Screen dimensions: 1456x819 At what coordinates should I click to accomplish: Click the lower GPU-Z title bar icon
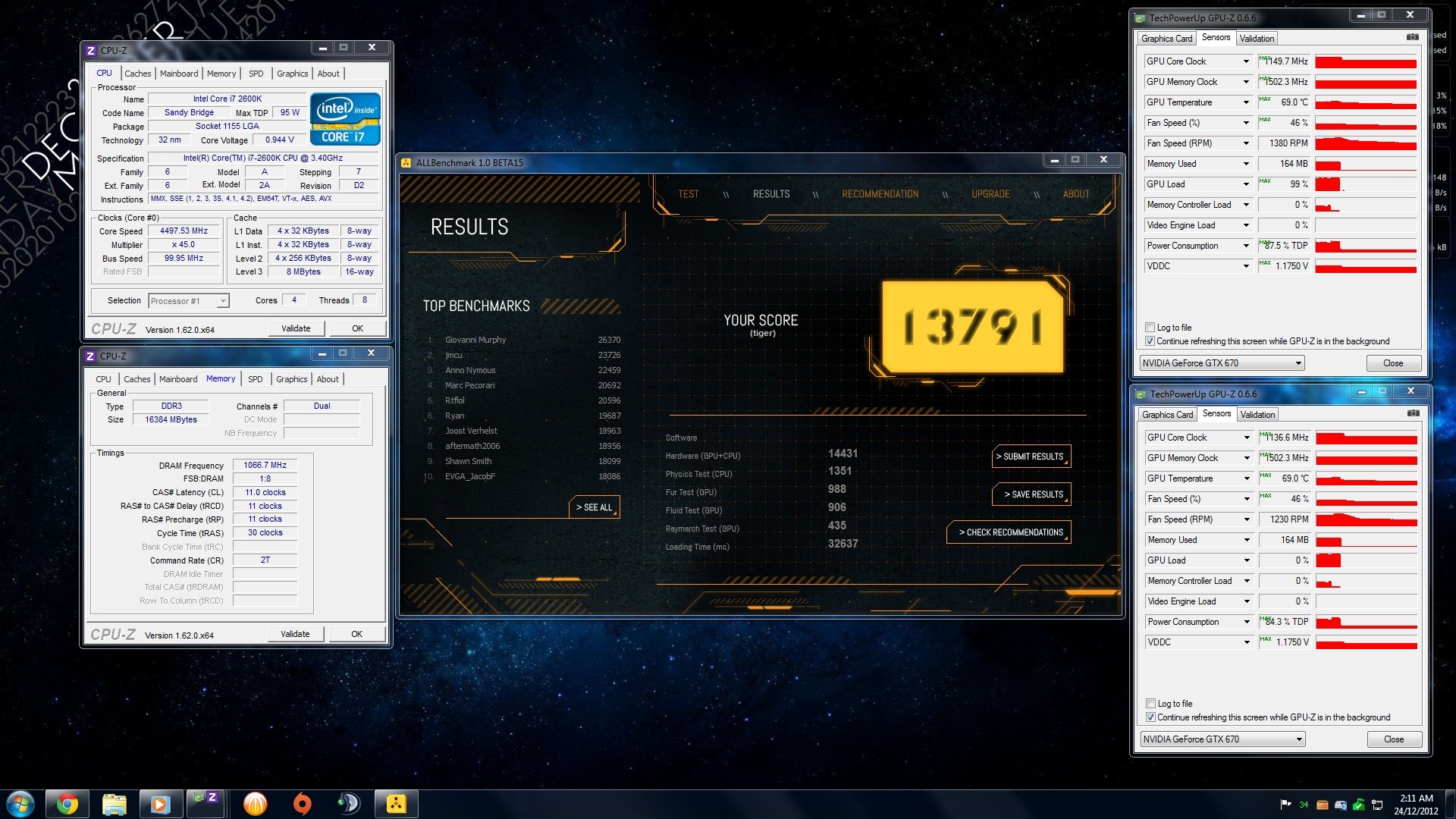(x=1141, y=394)
